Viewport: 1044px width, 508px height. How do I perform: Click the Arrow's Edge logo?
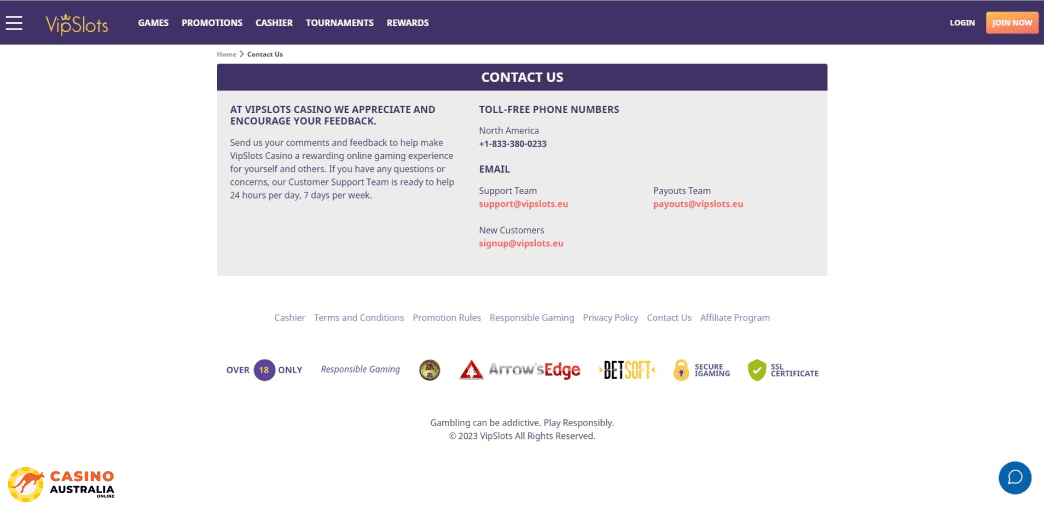coord(519,370)
